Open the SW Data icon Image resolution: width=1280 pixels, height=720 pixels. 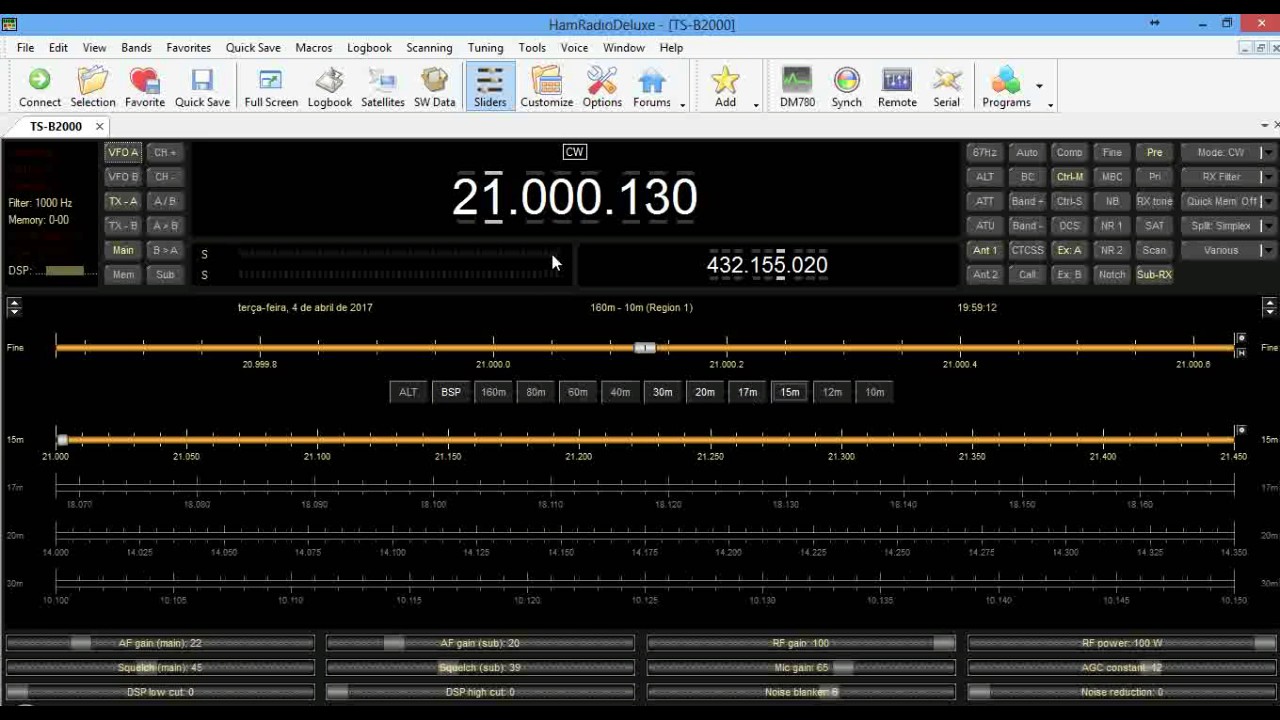(434, 87)
